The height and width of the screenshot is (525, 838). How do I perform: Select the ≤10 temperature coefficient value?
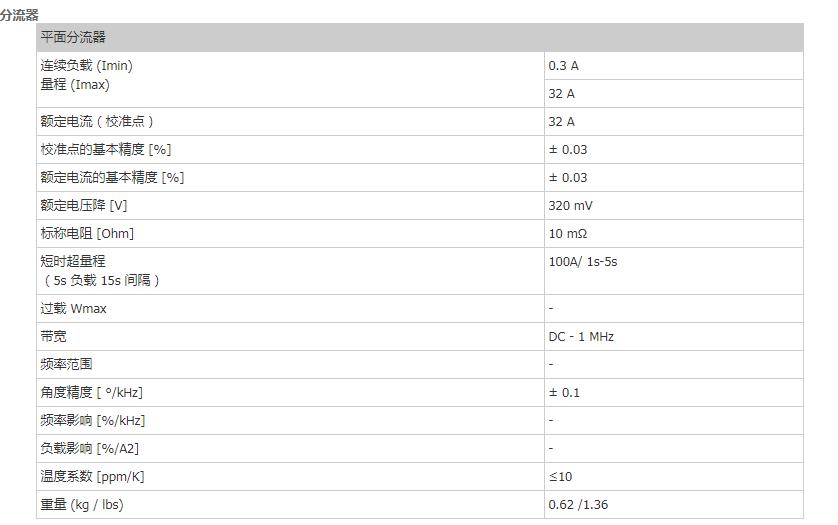[560, 477]
